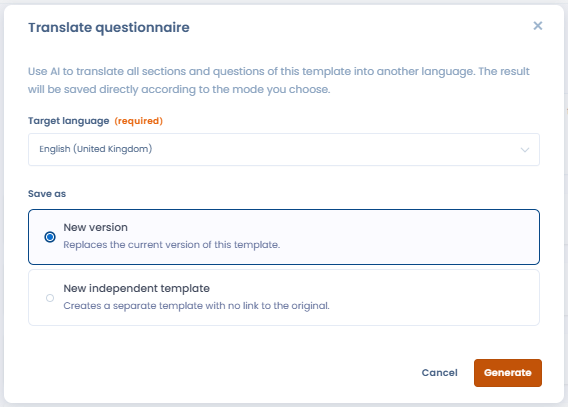Image resolution: width=568 pixels, height=407 pixels.
Task: Start translation with the Generate button
Action: [x=508, y=373]
